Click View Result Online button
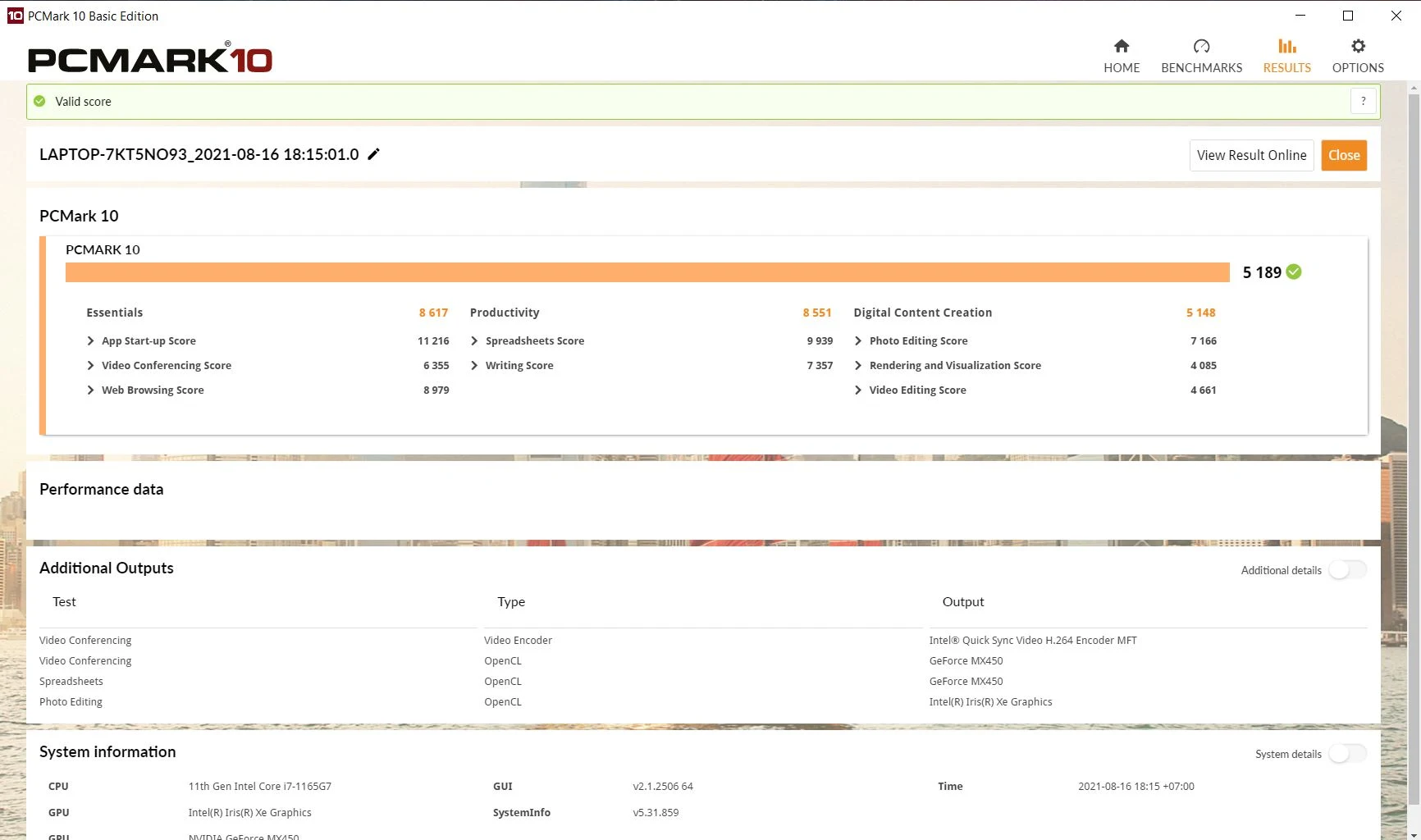 click(1252, 155)
